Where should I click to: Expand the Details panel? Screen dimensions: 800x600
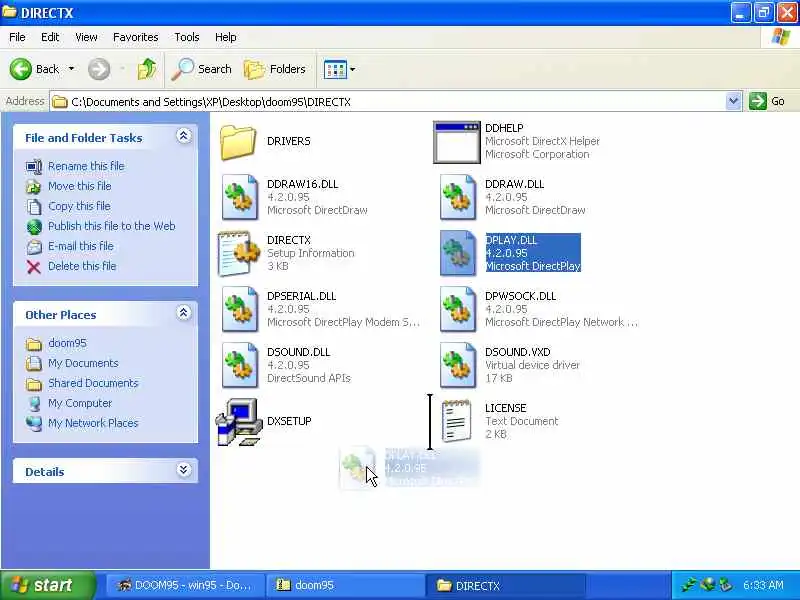[x=184, y=470]
